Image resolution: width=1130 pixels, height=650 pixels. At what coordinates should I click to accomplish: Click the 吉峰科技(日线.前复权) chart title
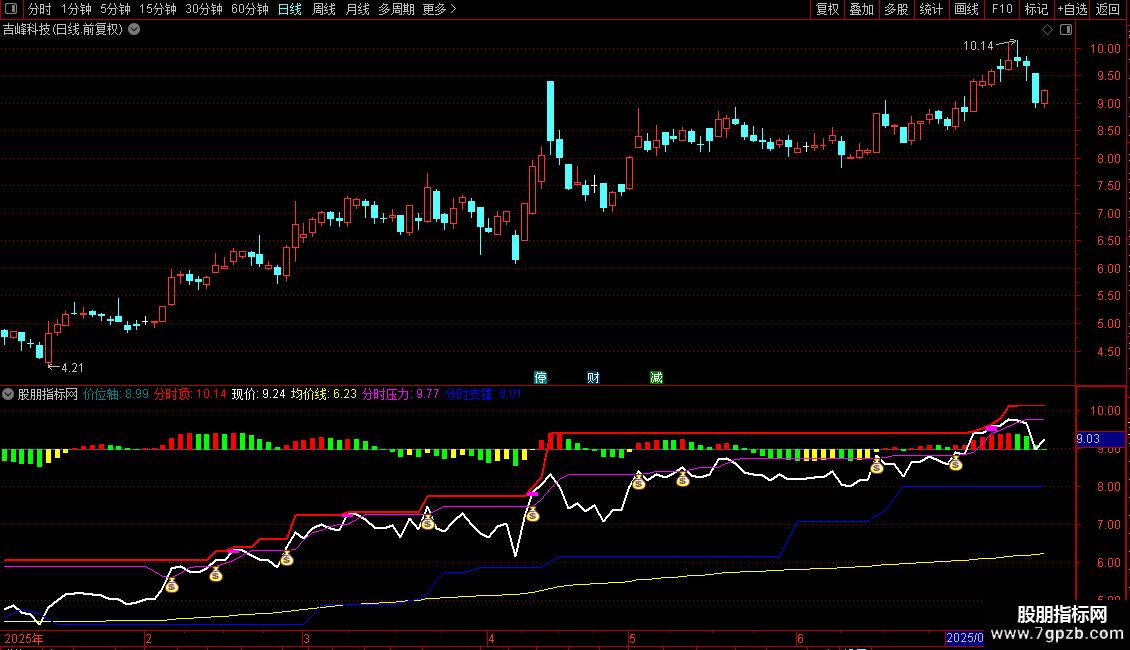click(x=63, y=30)
